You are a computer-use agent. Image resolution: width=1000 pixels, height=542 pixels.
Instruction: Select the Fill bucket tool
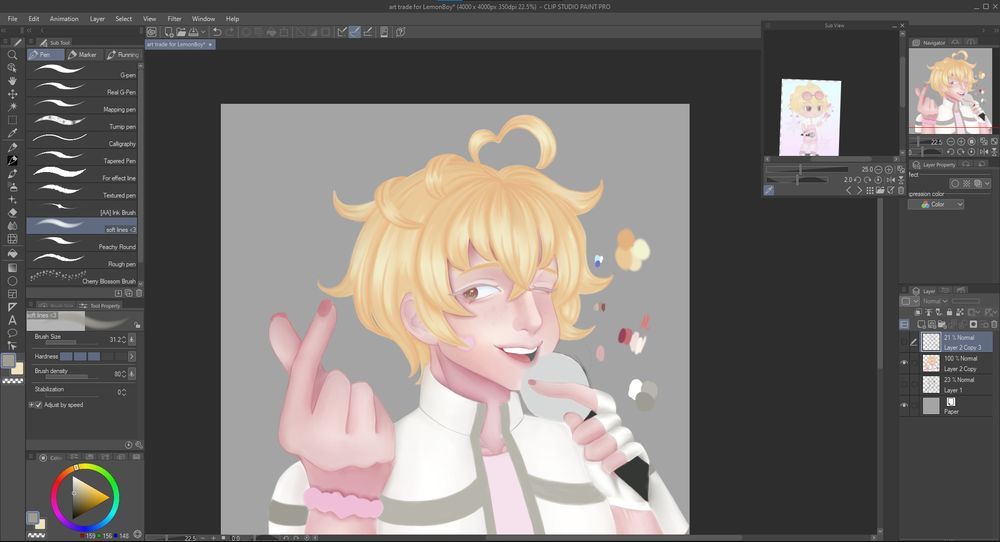click(12, 253)
